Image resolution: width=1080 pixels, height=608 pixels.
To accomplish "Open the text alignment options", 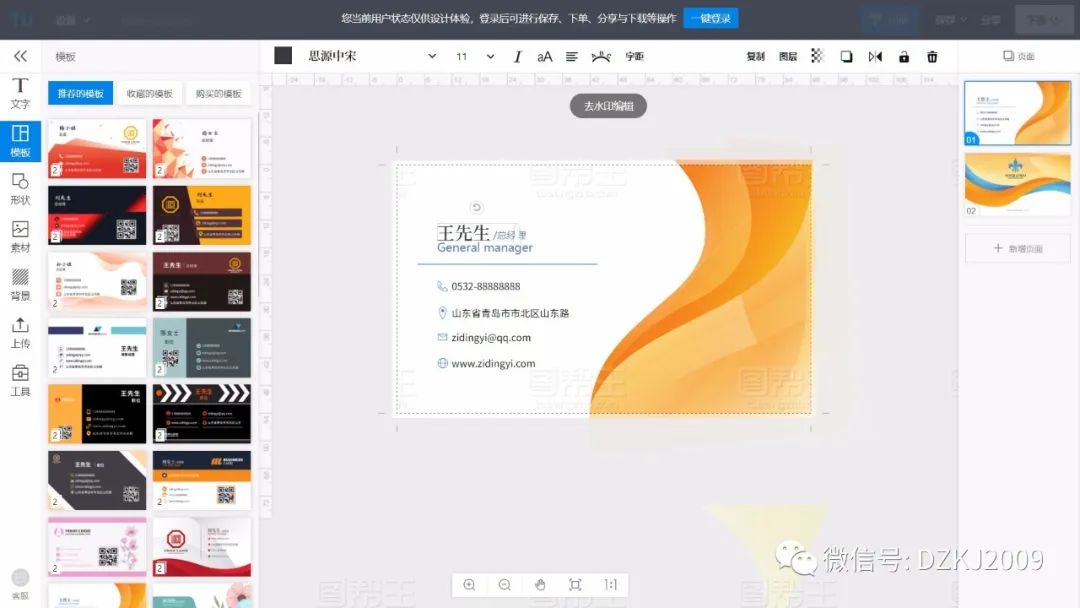I will pos(572,57).
